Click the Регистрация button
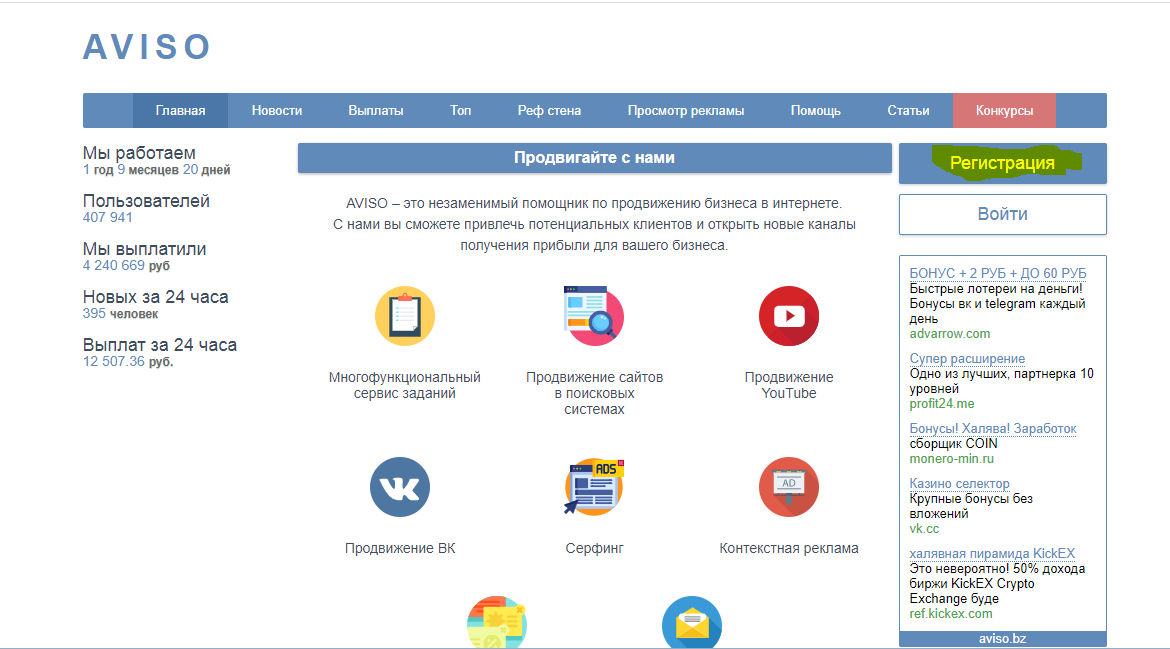The width and height of the screenshot is (1170, 649). 1002,163
